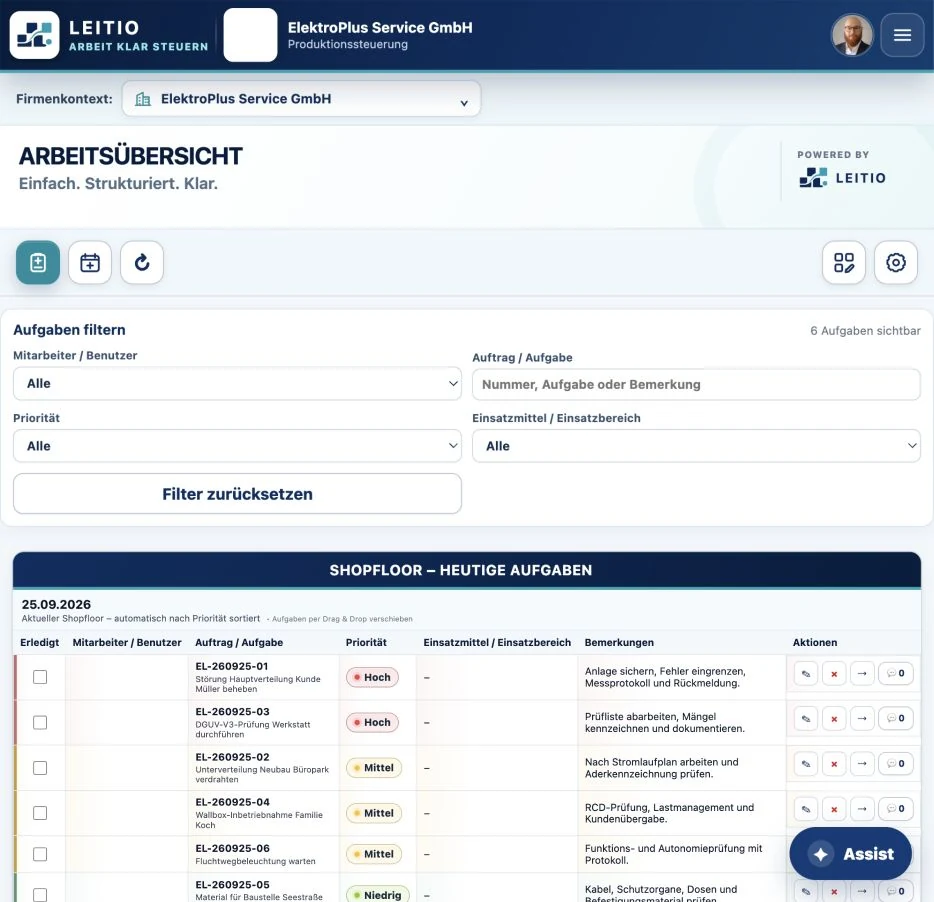Click the Erledigt column header
The width and height of the screenshot is (934, 902).
(39, 642)
